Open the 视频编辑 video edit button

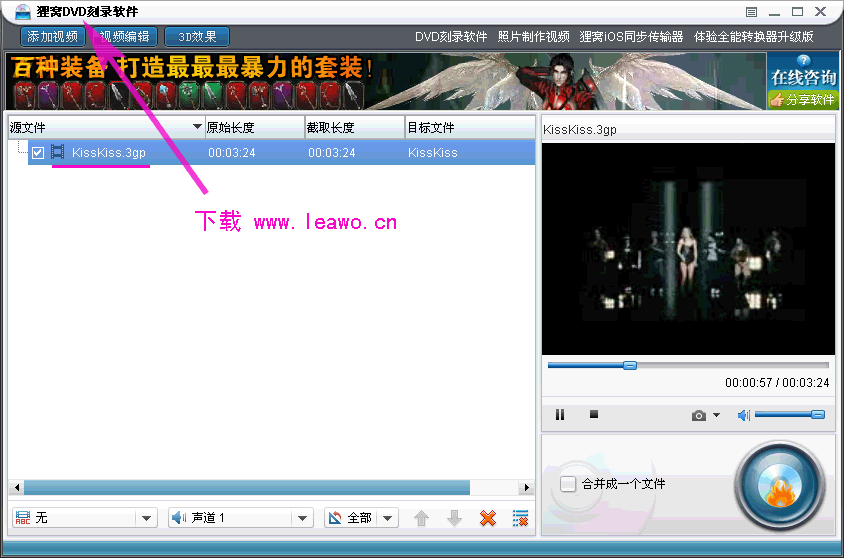125,37
